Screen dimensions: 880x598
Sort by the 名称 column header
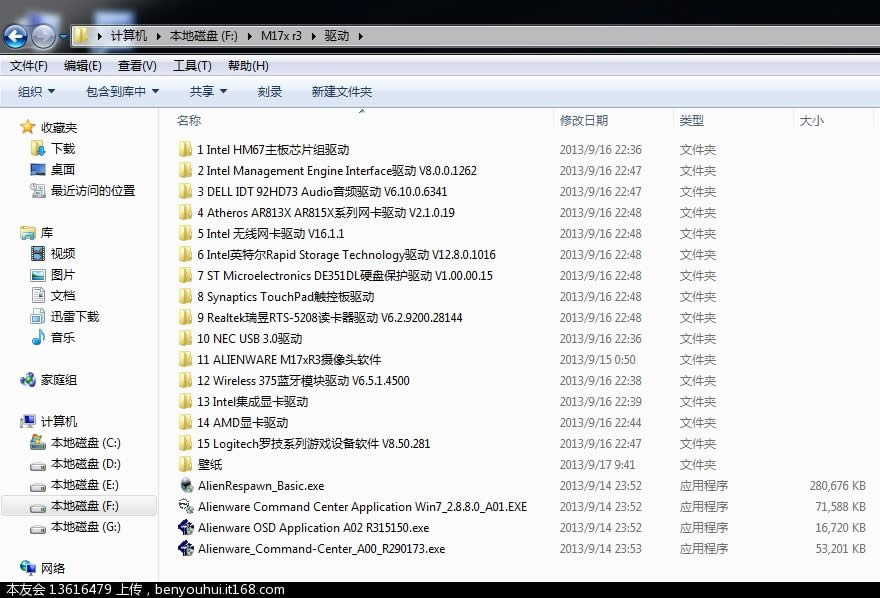click(x=189, y=121)
